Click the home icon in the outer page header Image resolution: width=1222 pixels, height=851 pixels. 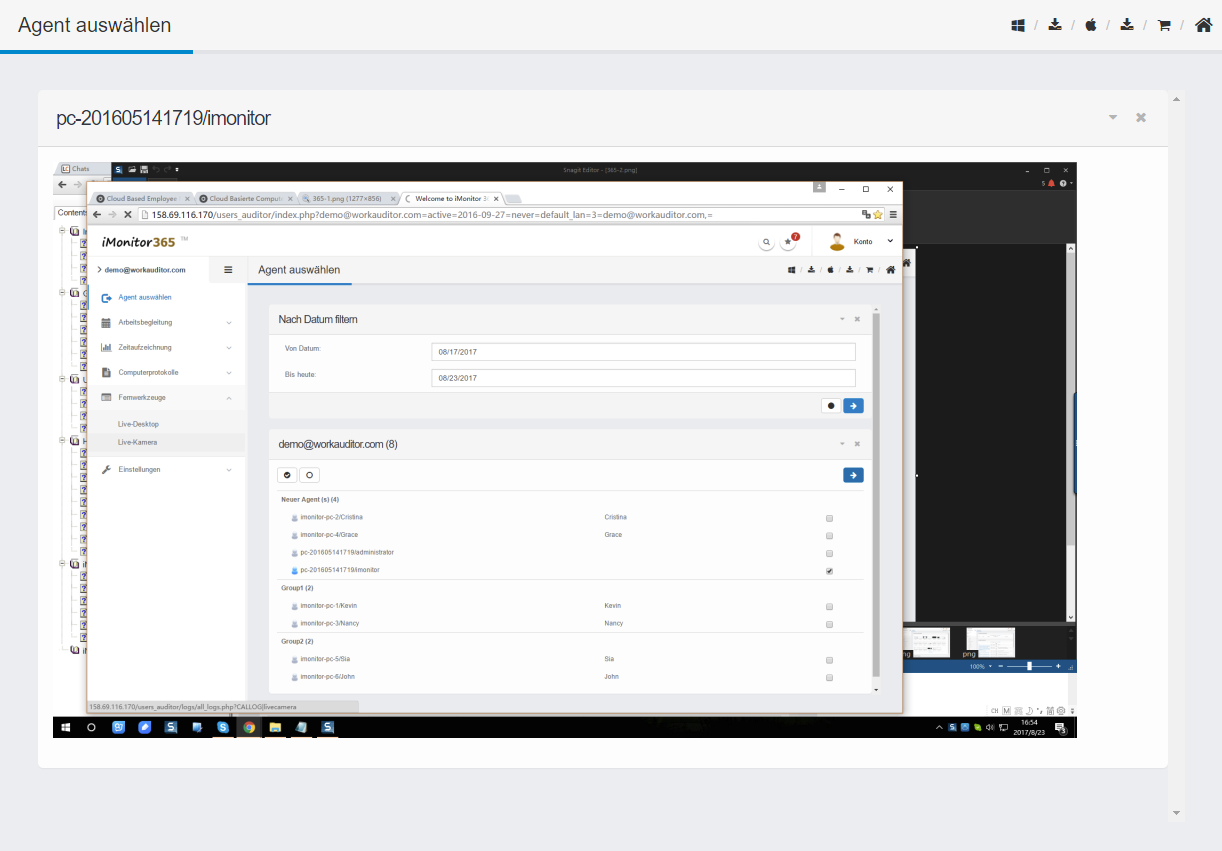pos(1204,25)
